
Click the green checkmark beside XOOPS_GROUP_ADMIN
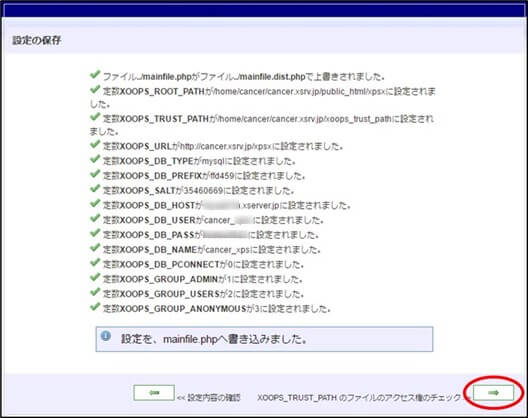[x=95, y=277]
